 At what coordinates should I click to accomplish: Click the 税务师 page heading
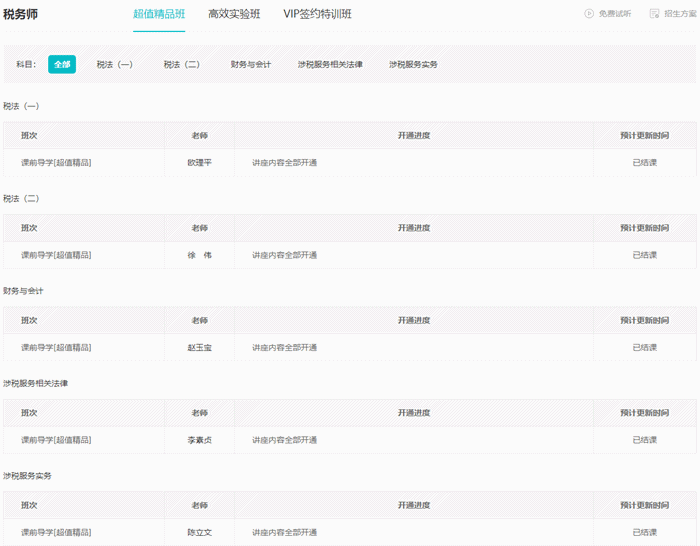point(21,14)
